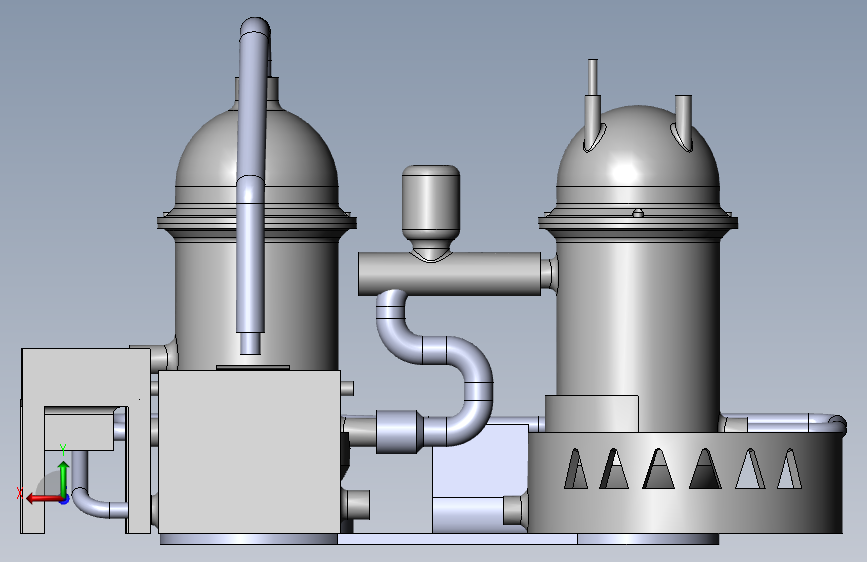The width and height of the screenshot is (867, 562).
Task: Select the large gray box in front of left vessel
Action: [249, 452]
